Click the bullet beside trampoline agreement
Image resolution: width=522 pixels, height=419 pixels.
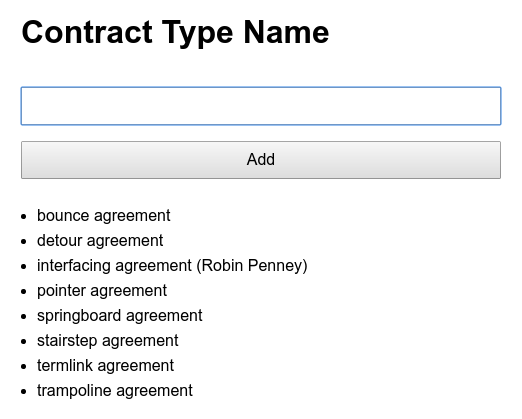click(x=23, y=392)
